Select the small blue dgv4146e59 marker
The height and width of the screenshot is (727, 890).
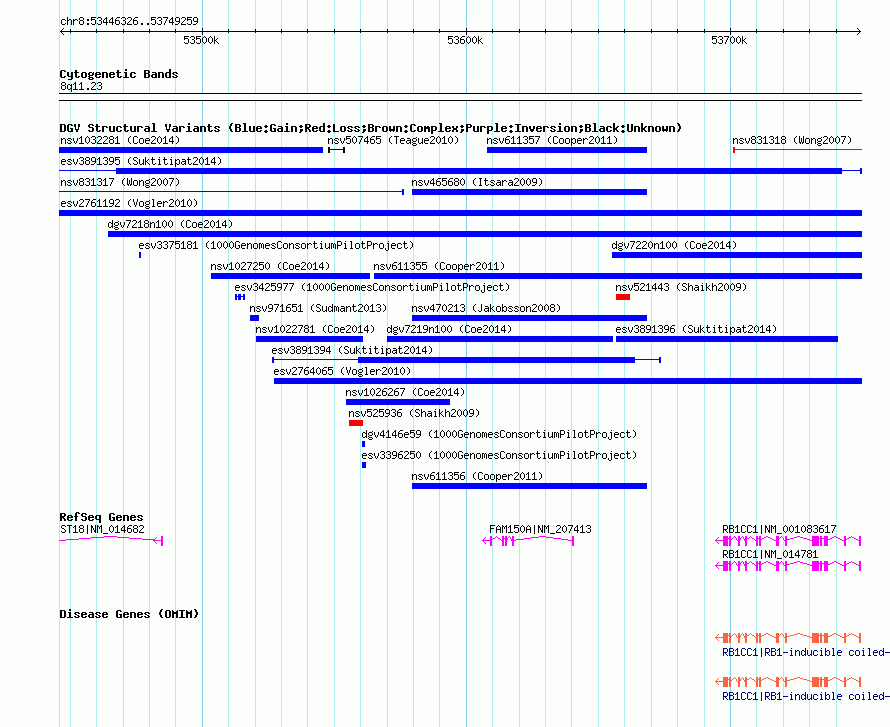[x=363, y=444]
